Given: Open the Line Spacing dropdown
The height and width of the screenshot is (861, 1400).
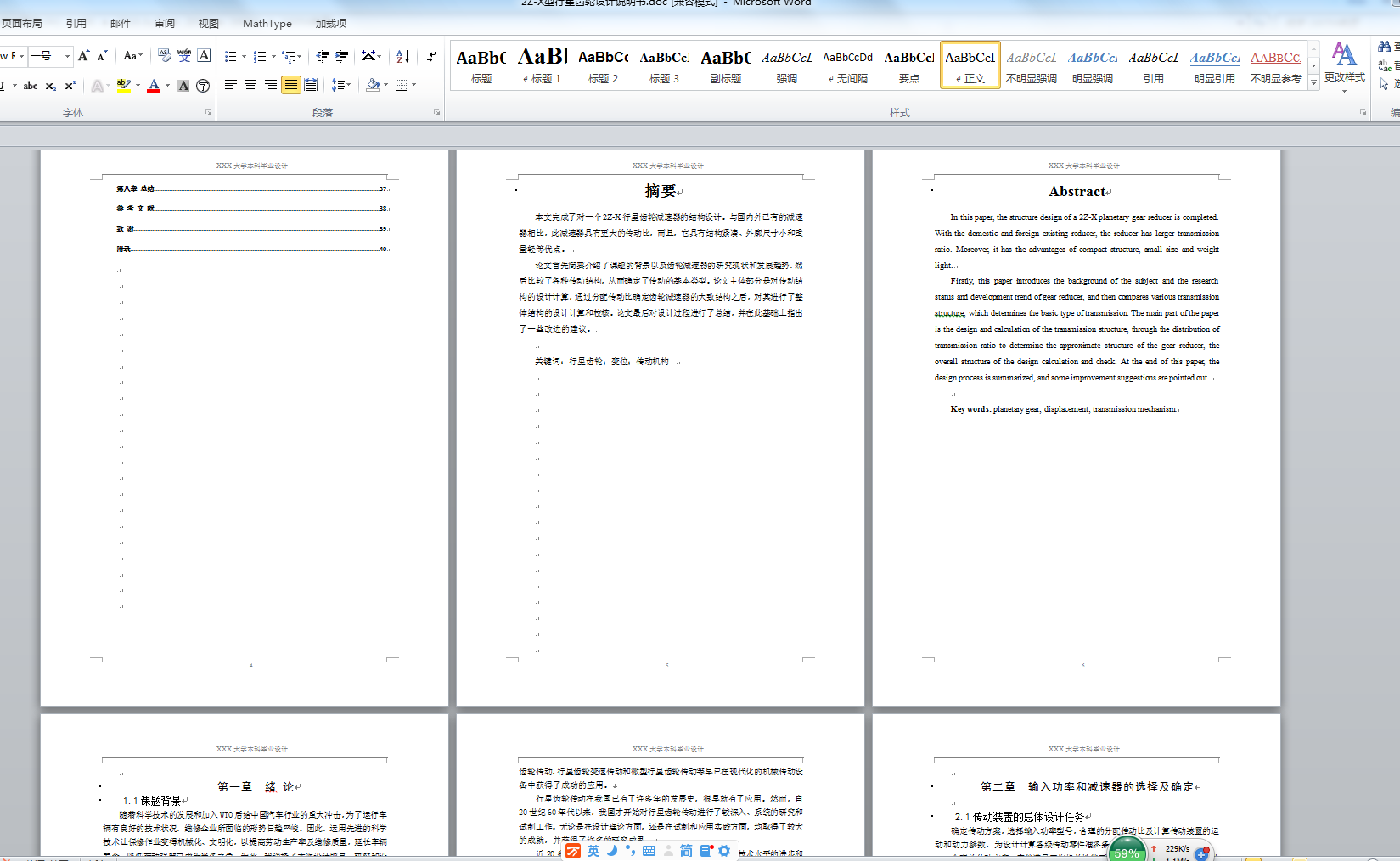Looking at the screenshot, I should 340,85.
